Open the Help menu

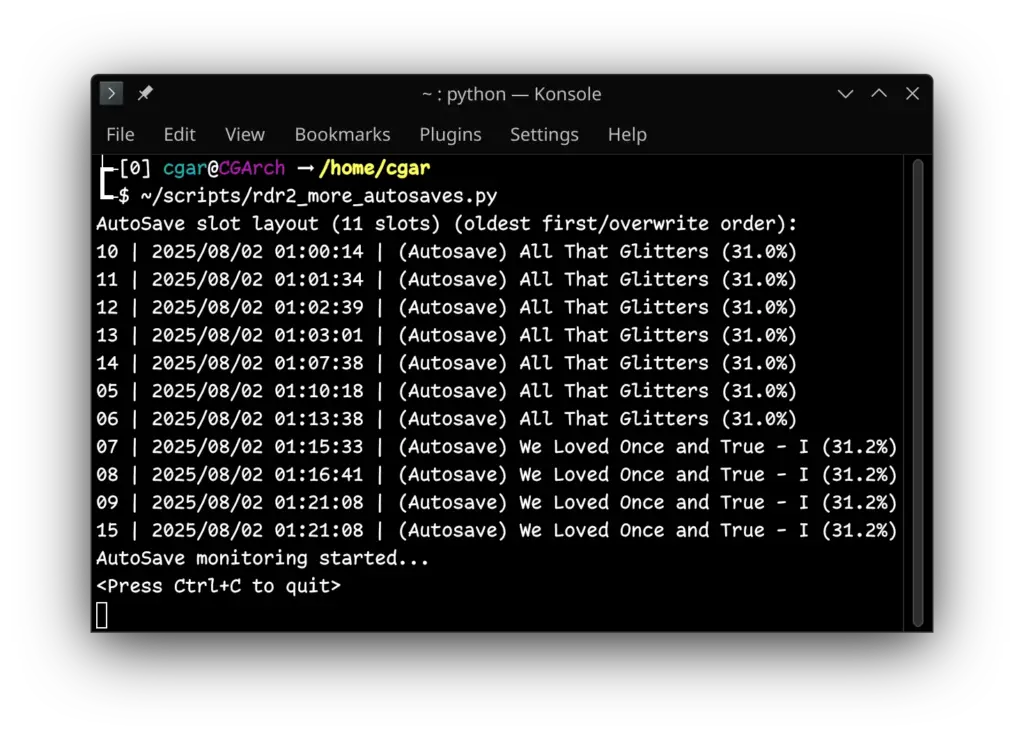coord(627,134)
